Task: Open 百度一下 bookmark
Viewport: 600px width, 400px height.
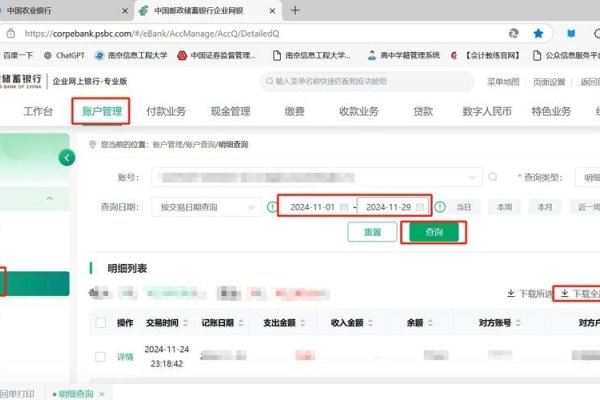Action: [x=18, y=56]
